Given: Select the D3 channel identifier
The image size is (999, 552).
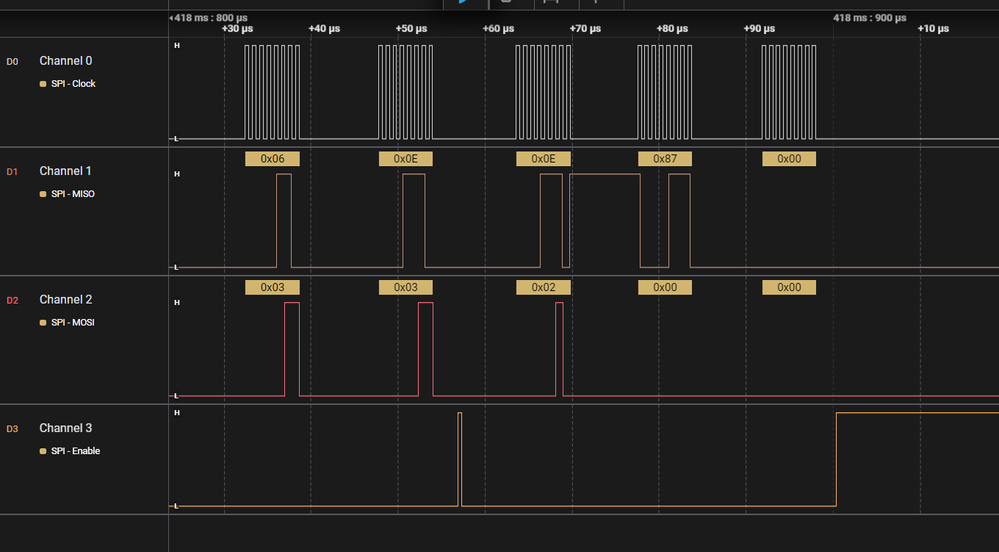Looking at the screenshot, I should pos(12,429).
